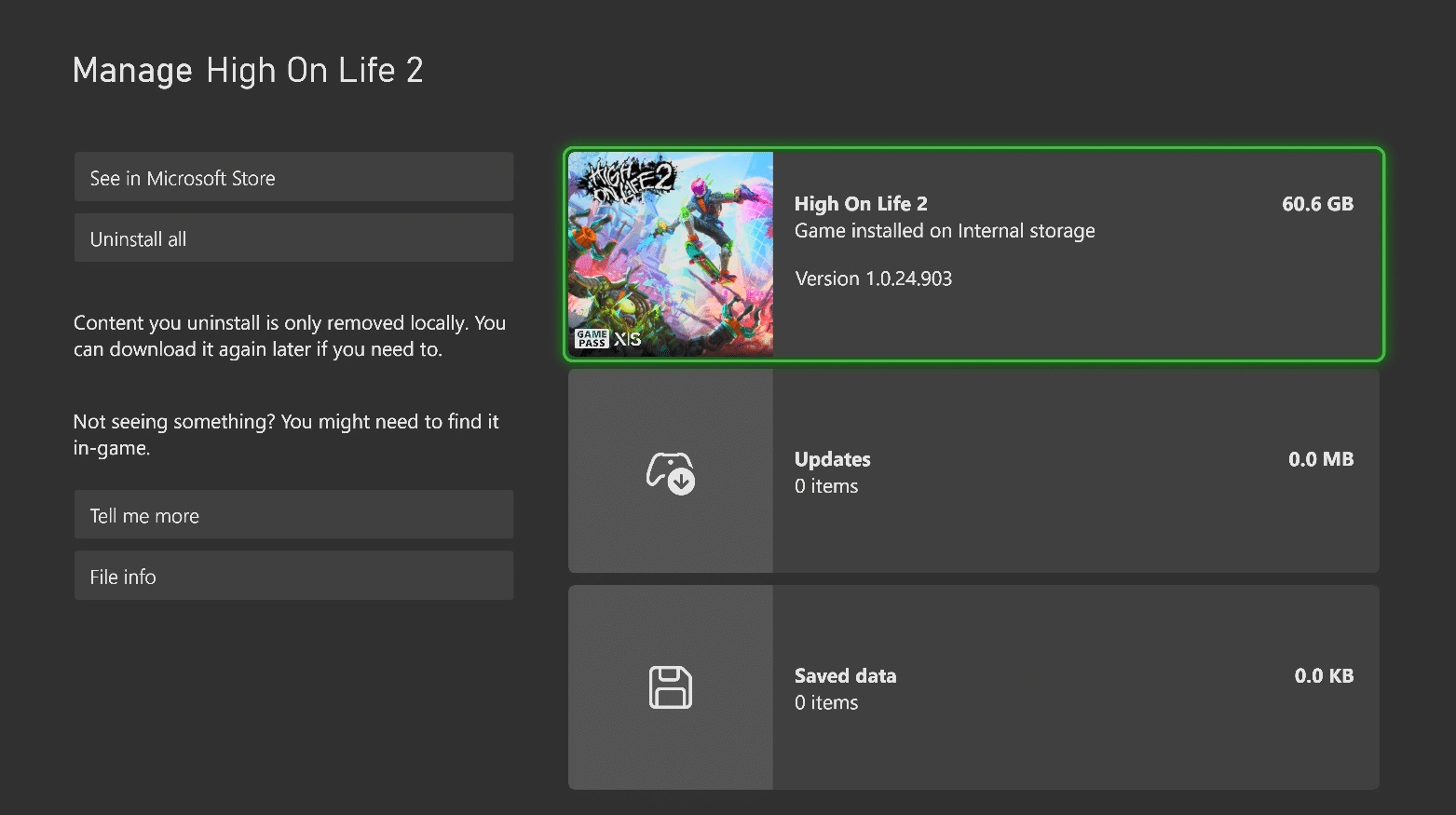Click the floppy disk Saved data icon

click(670, 687)
